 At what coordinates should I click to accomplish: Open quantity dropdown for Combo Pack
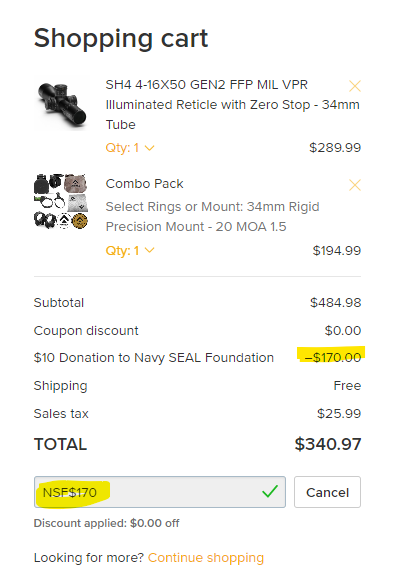[x=130, y=251]
